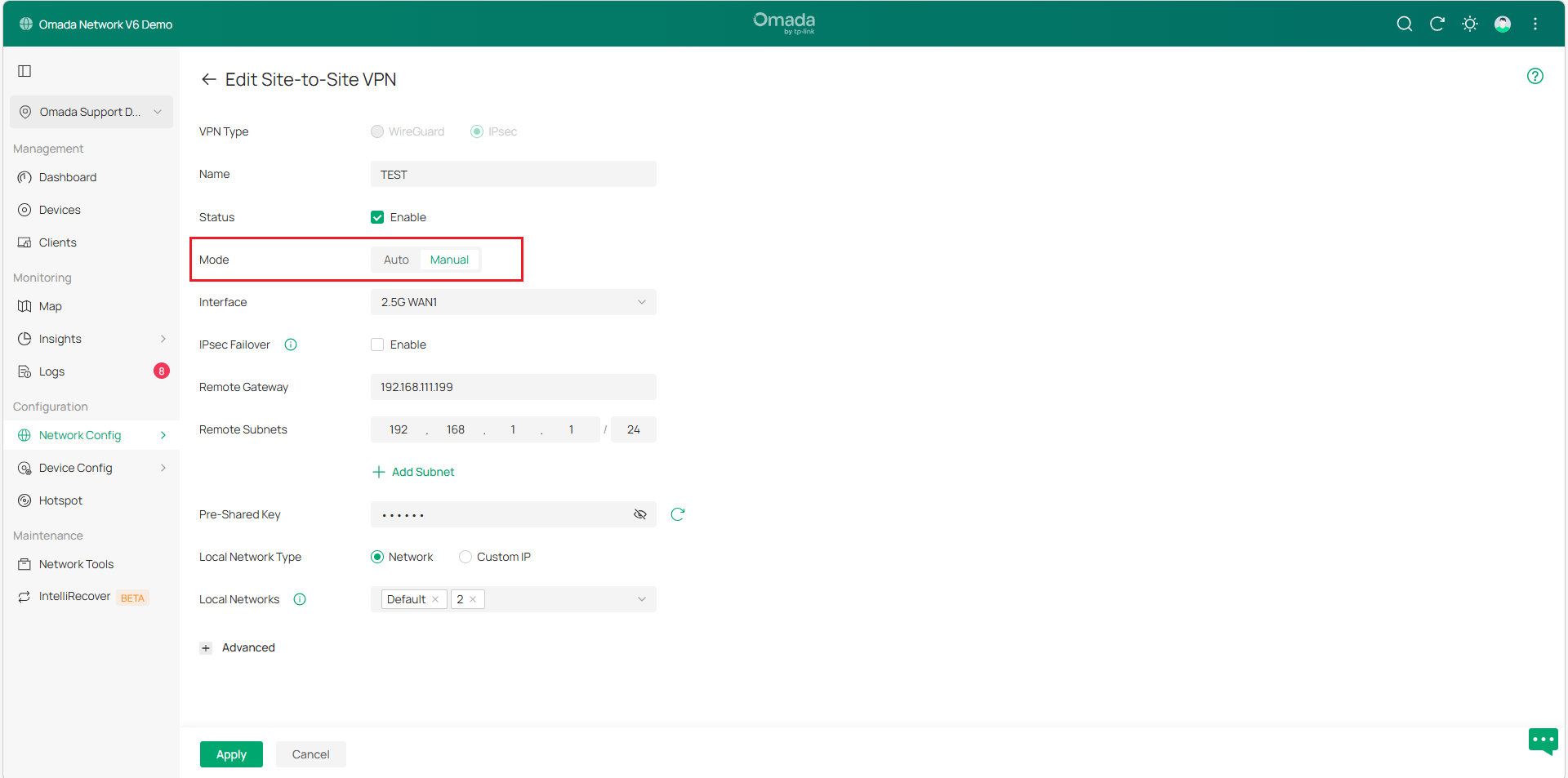Toggle Pre-Shared Key visibility
The image size is (1568, 778).
[x=639, y=514]
